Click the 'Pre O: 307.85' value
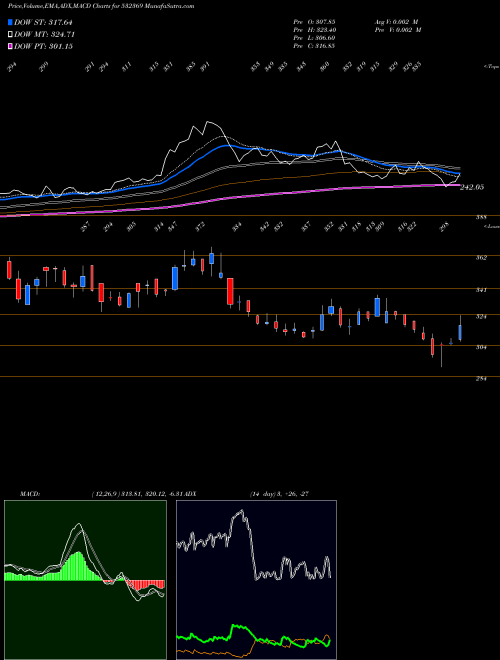 click(x=314, y=22)
